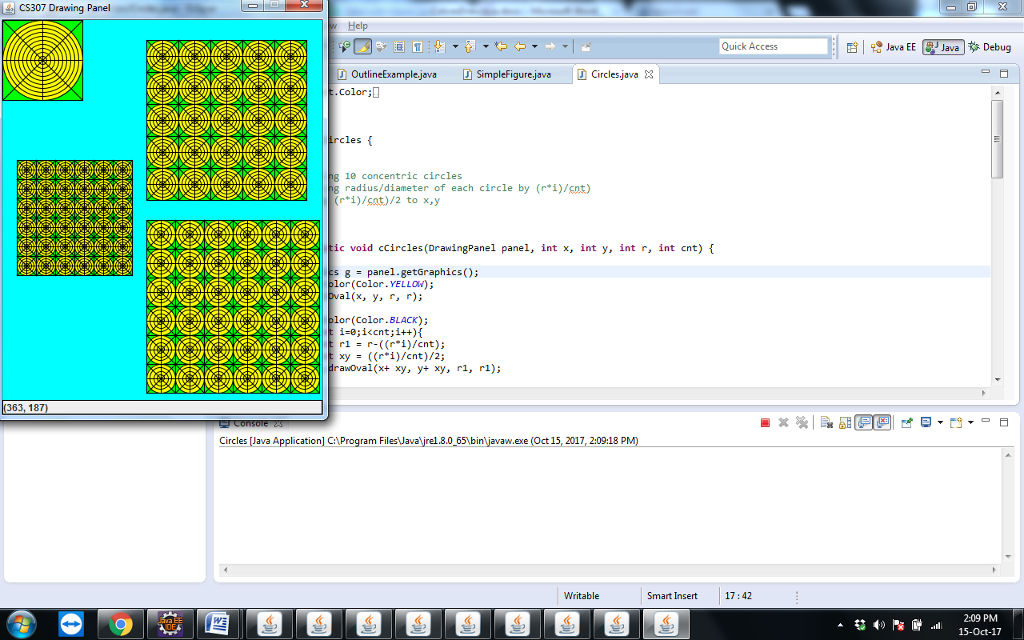Open Eclipse Java EE IDE taskbar button
Screen dimensions: 1024x640
[170, 624]
